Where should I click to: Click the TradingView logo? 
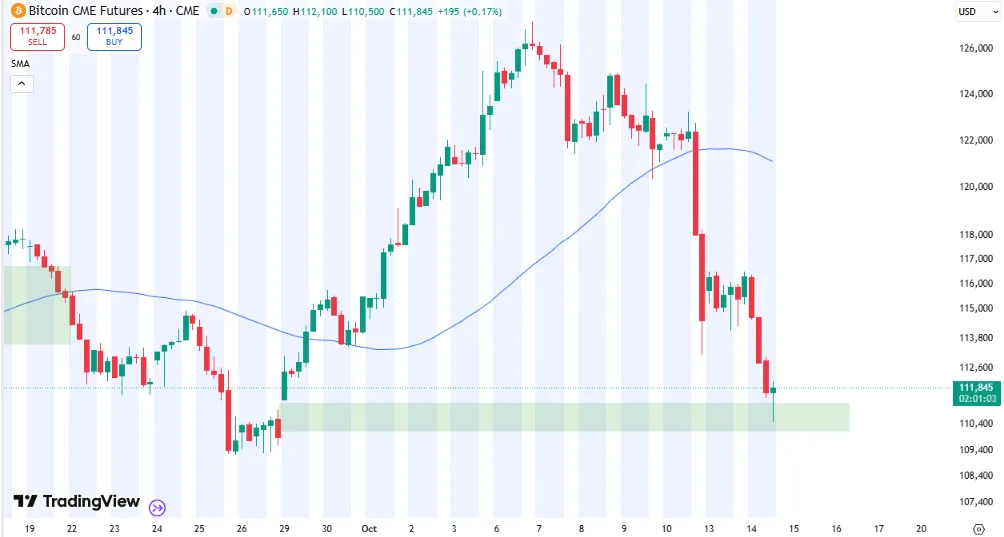pos(76,502)
